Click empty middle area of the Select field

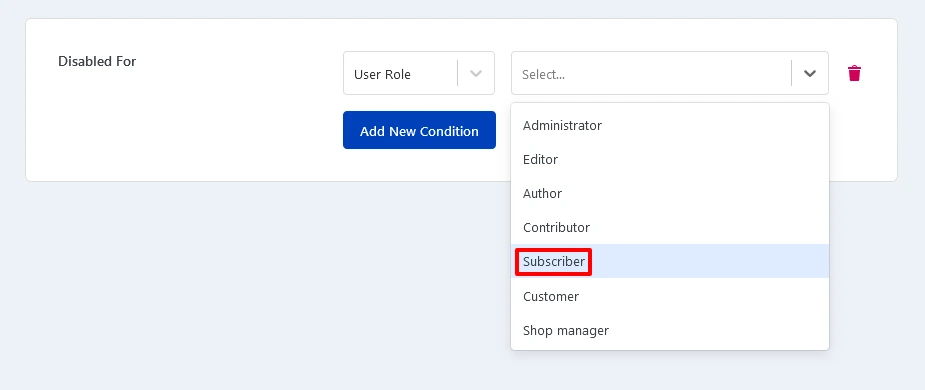point(678,73)
